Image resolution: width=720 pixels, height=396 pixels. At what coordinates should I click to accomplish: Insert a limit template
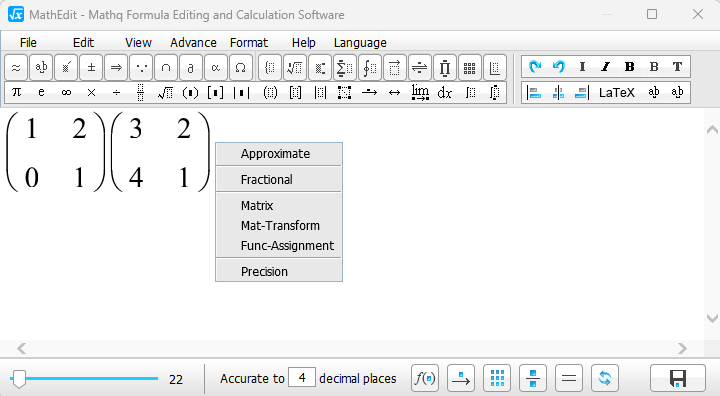tap(420, 92)
